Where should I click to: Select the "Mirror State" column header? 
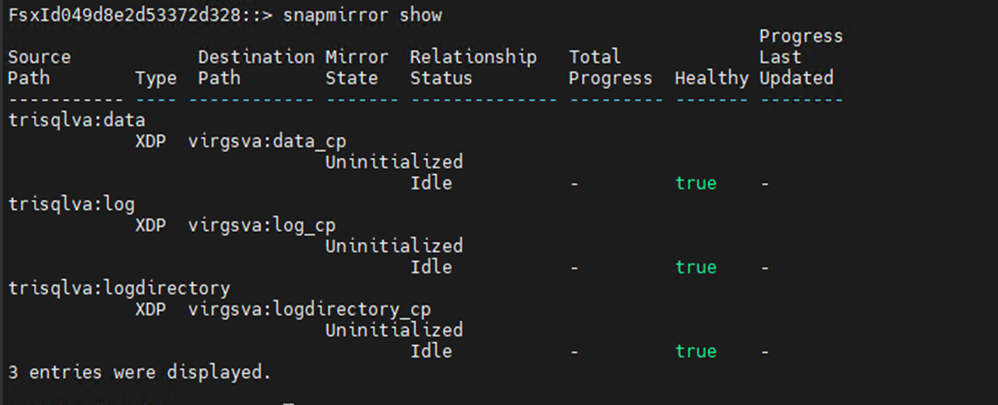click(356, 67)
